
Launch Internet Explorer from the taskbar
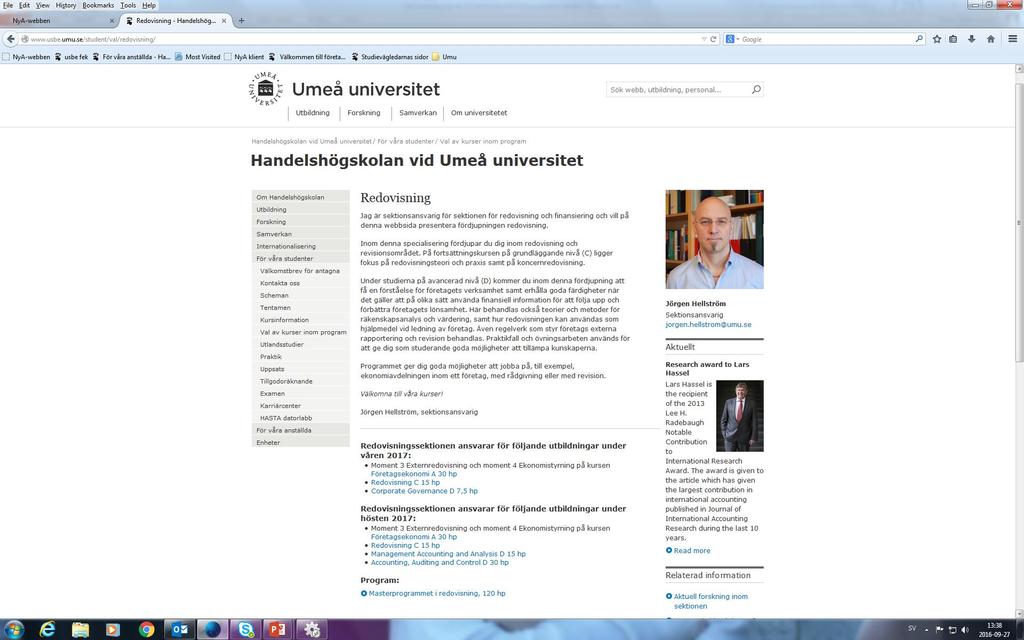(47, 630)
